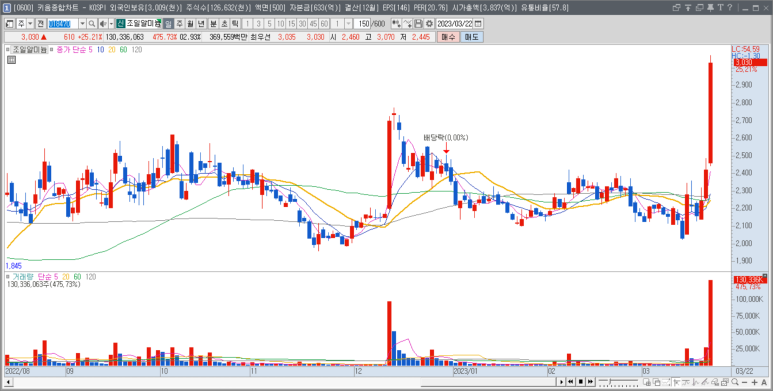
Task: Open chart settings gear icon
Action: point(429,24)
